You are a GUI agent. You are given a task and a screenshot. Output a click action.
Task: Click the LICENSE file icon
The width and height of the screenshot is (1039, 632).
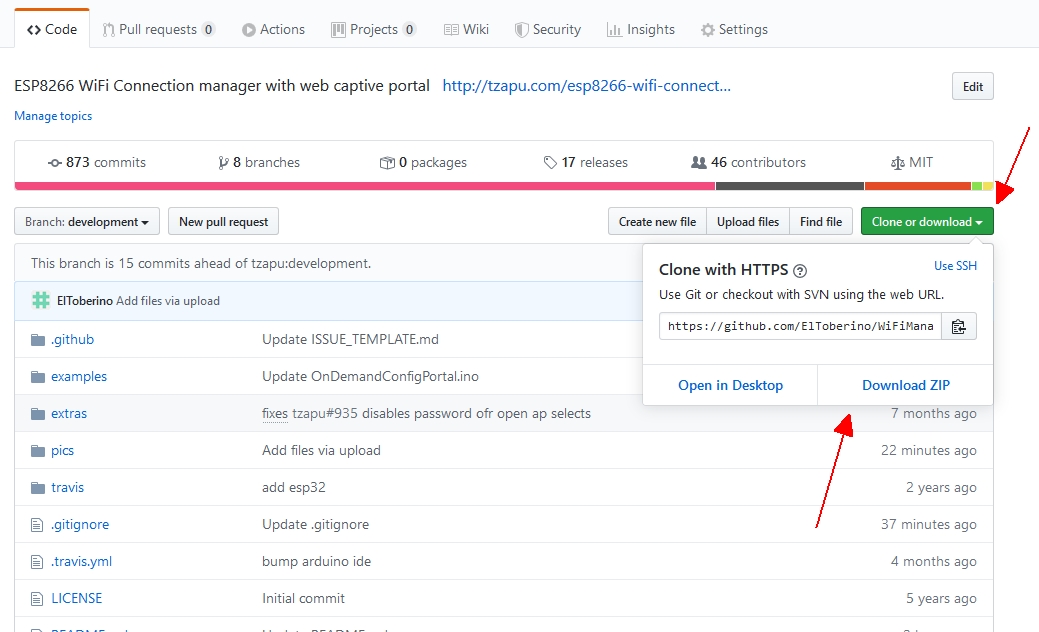coord(36,599)
